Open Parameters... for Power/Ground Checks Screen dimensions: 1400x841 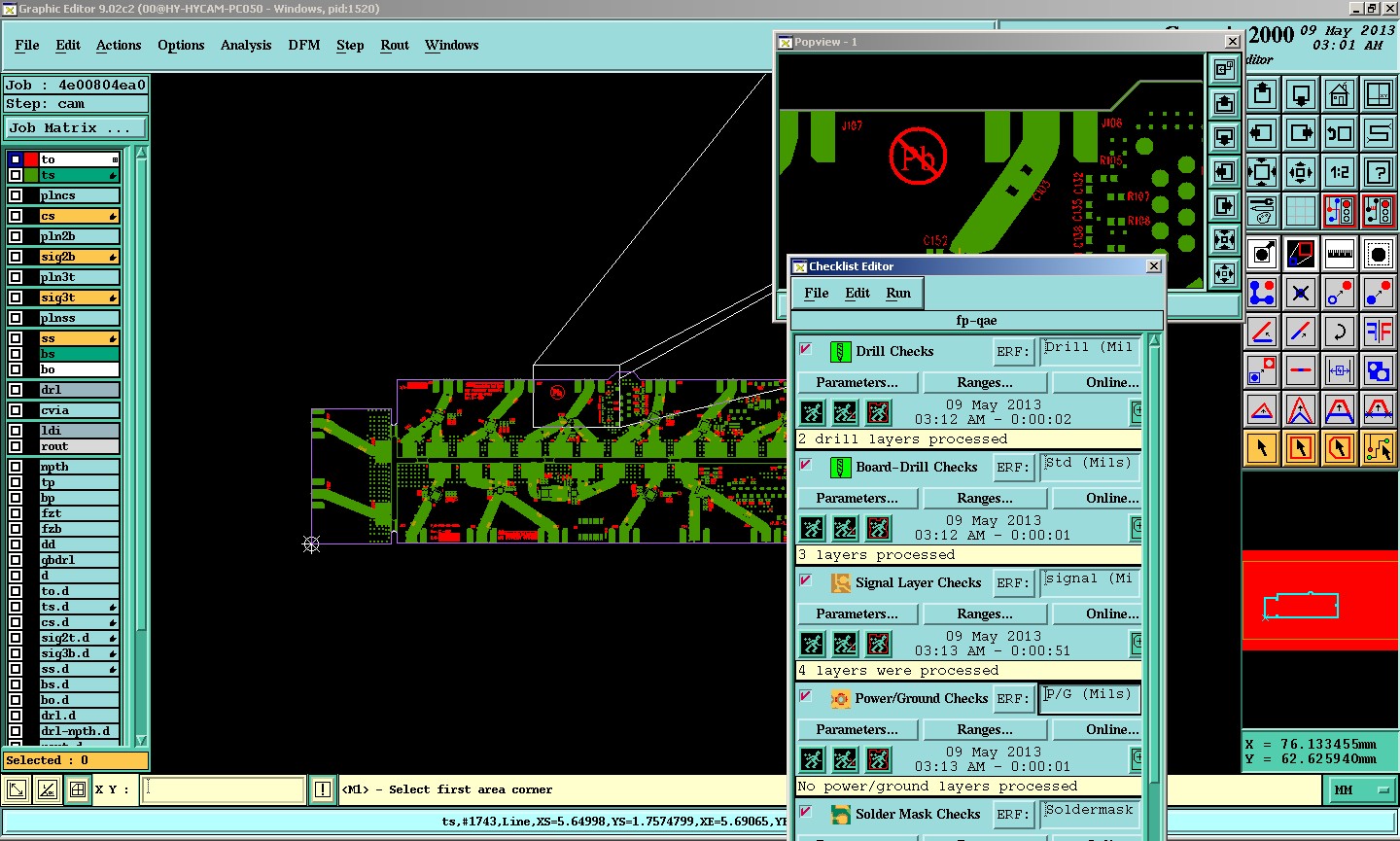click(x=857, y=729)
